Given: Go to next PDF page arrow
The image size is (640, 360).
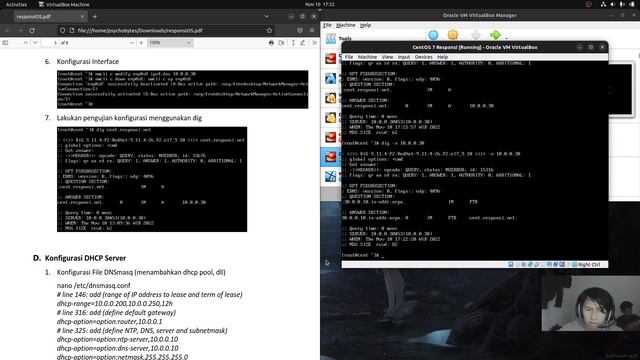Looking at the screenshot, I should pyautogui.click(x=35, y=42).
